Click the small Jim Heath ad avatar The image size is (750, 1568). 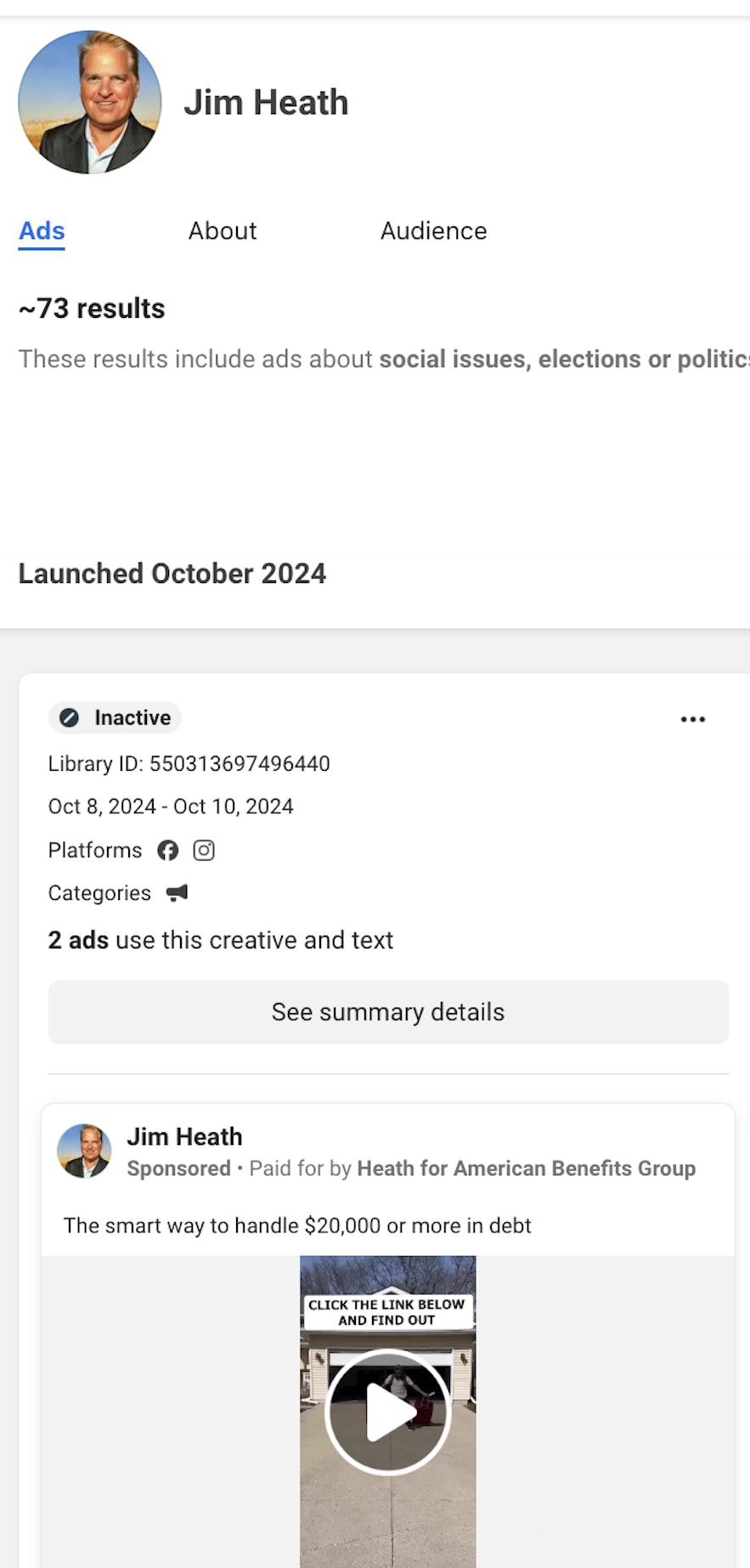coord(84,1151)
